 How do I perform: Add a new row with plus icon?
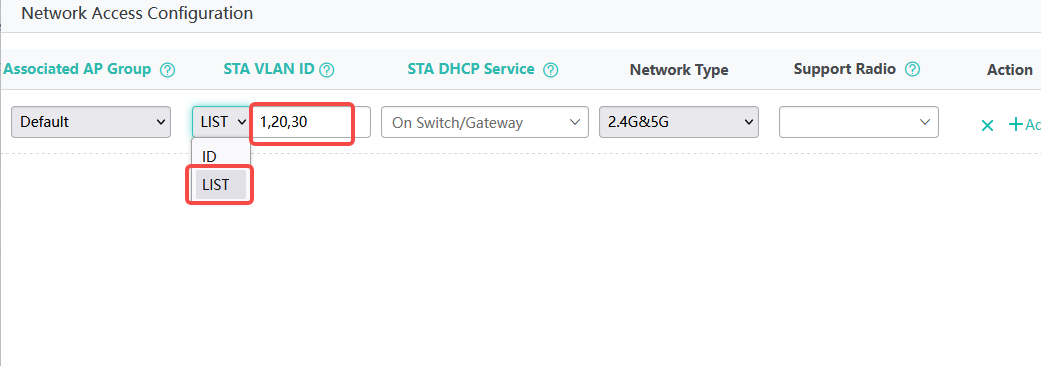point(1016,124)
